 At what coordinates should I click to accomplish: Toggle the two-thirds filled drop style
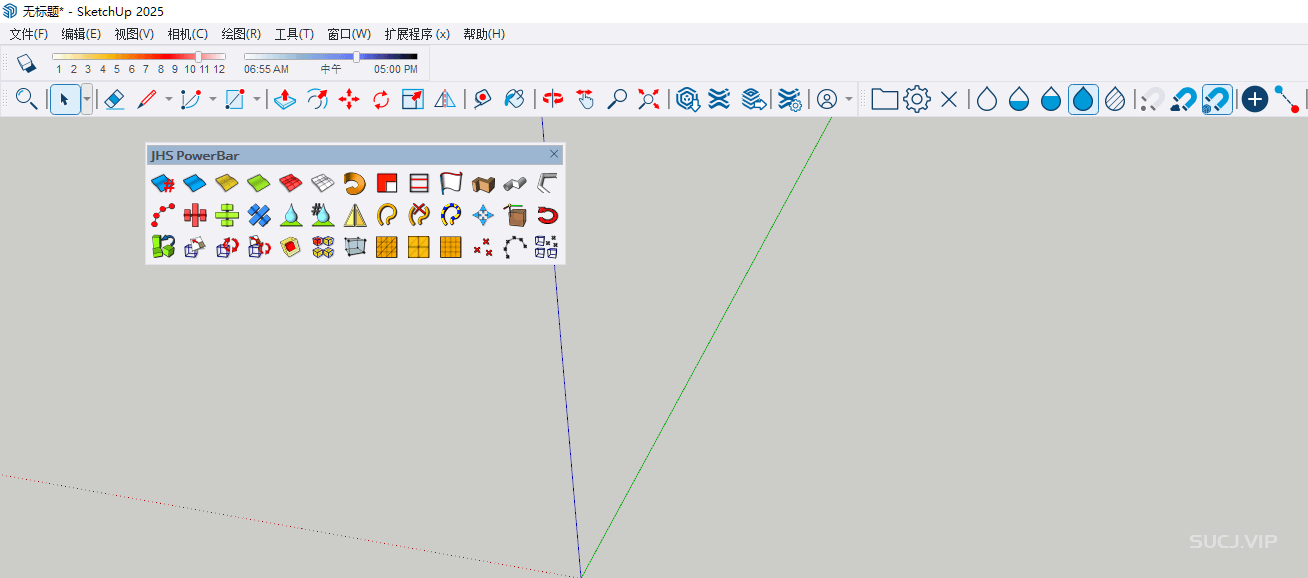point(1051,99)
